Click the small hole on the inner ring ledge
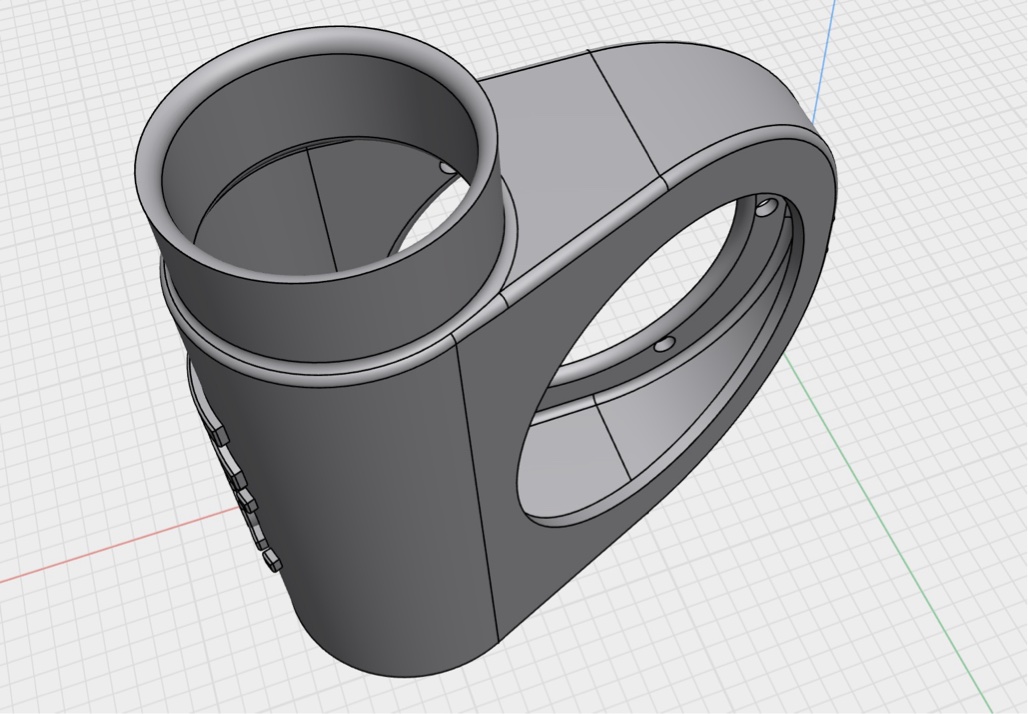This screenshot has width=1028, height=714. (x=665, y=343)
